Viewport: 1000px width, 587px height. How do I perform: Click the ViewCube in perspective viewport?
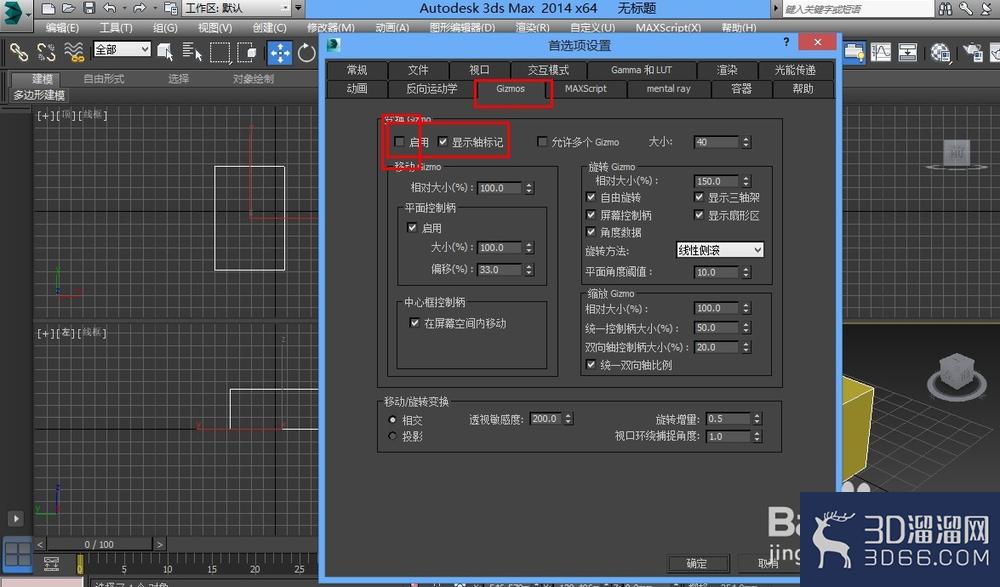click(957, 374)
